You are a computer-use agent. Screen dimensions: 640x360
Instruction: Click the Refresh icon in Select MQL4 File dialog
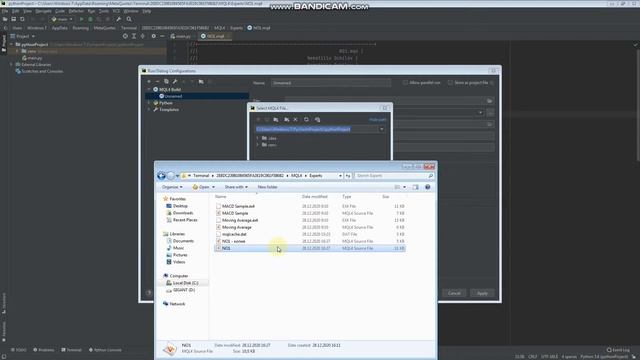pyautogui.click(x=306, y=120)
